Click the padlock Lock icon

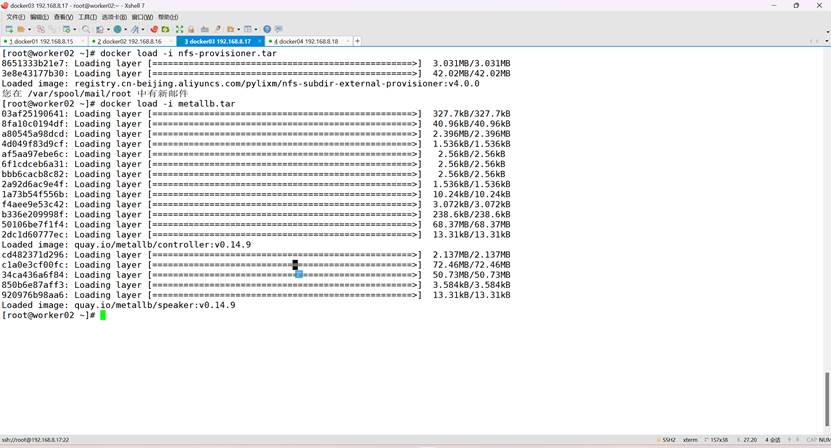[191, 29]
